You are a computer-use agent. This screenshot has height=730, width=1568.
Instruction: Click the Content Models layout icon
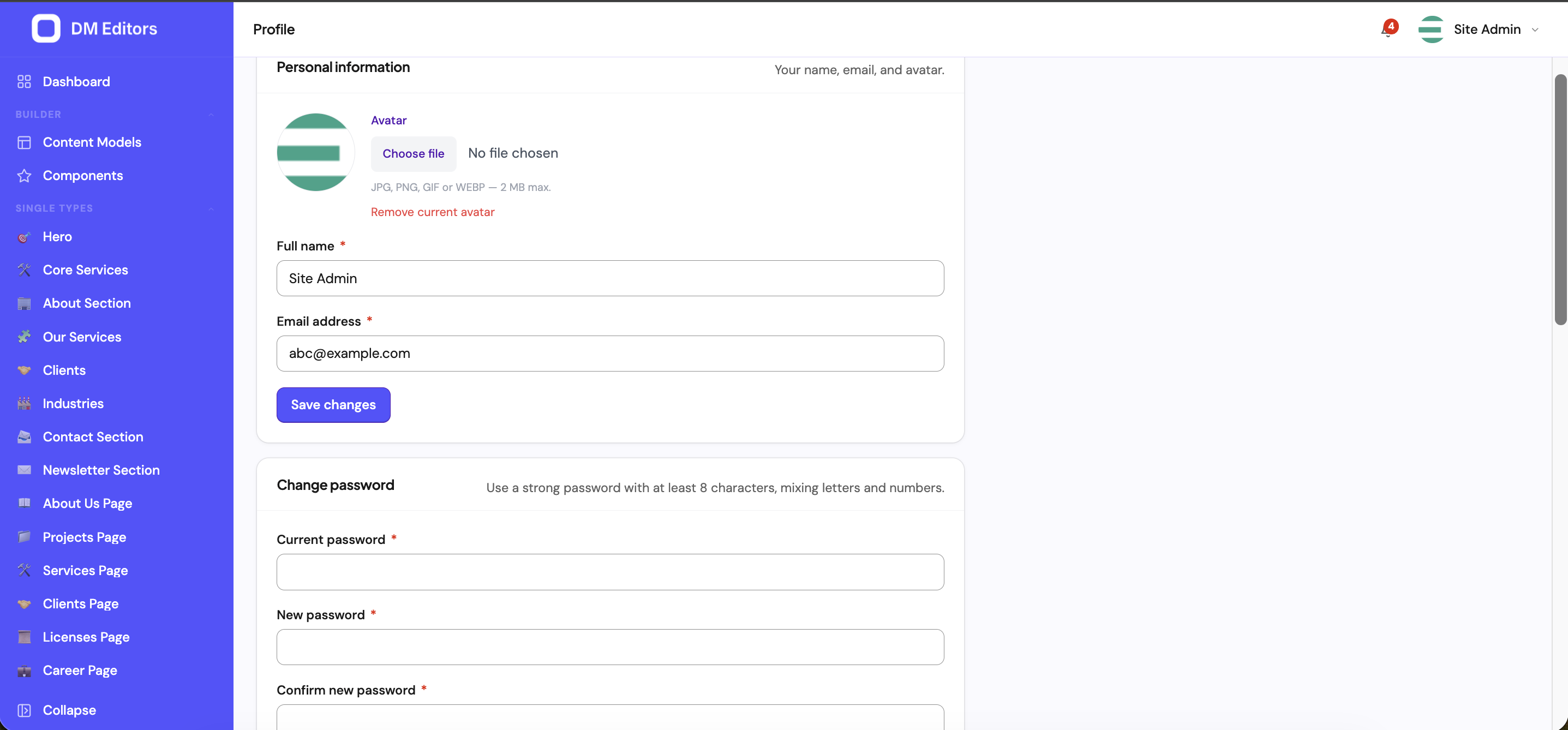coord(25,142)
